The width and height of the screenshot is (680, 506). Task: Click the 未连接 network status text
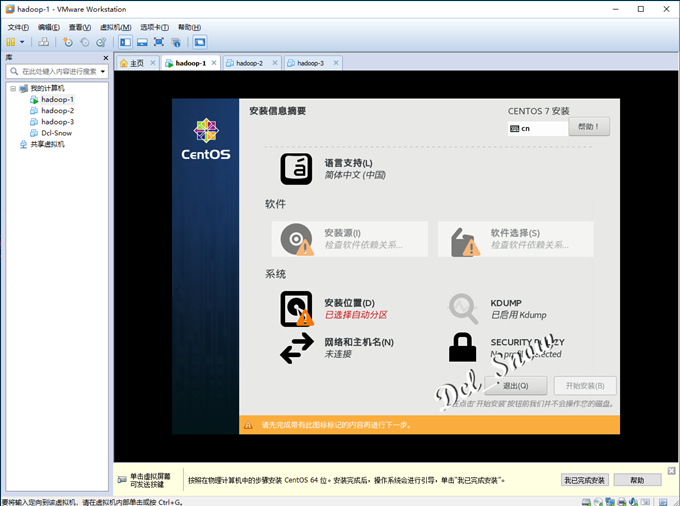pyautogui.click(x=338, y=354)
